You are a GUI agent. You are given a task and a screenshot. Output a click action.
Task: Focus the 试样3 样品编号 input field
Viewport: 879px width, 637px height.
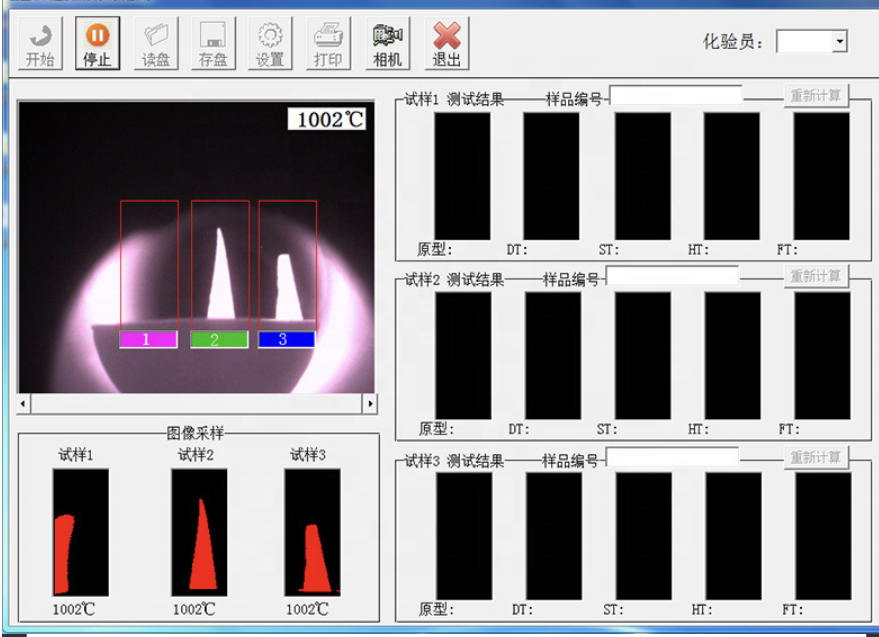(x=673, y=457)
